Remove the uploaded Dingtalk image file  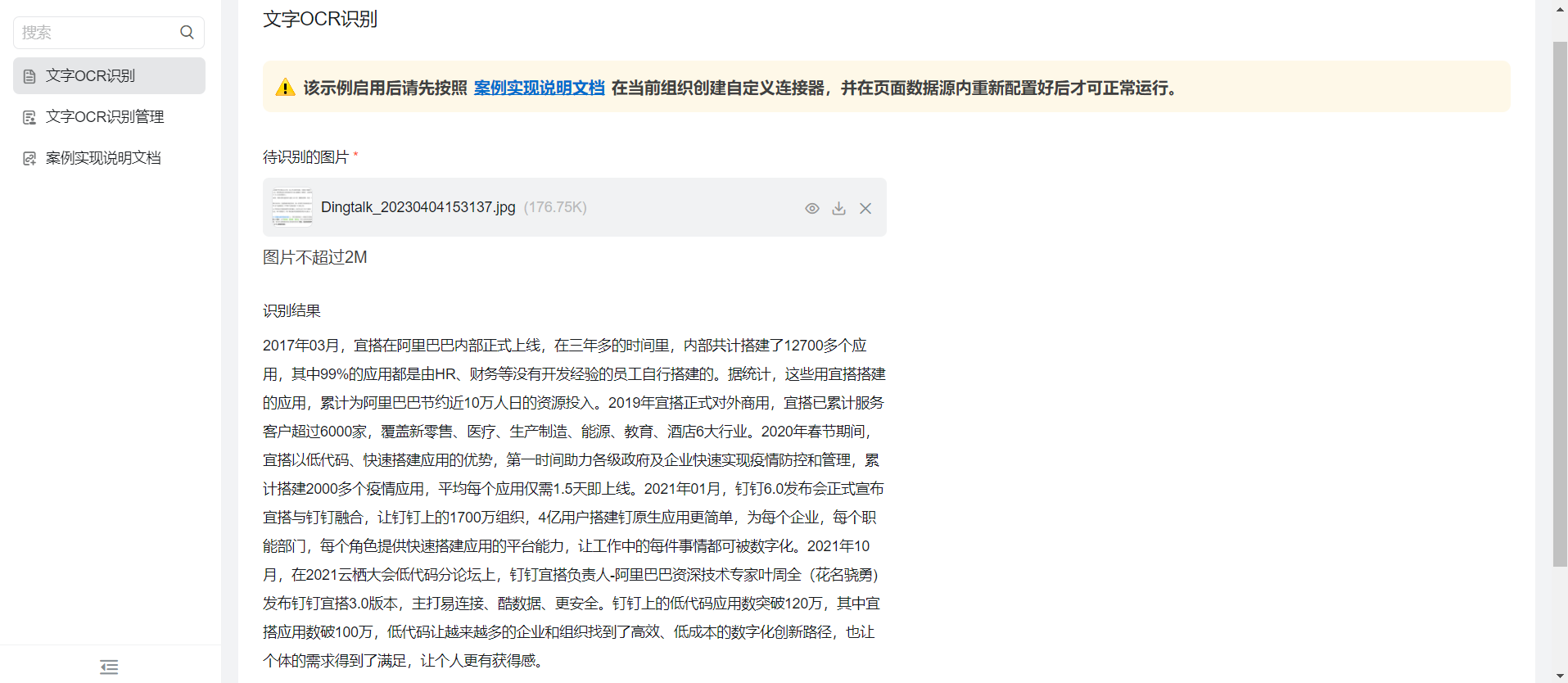click(x=865, y=208)
